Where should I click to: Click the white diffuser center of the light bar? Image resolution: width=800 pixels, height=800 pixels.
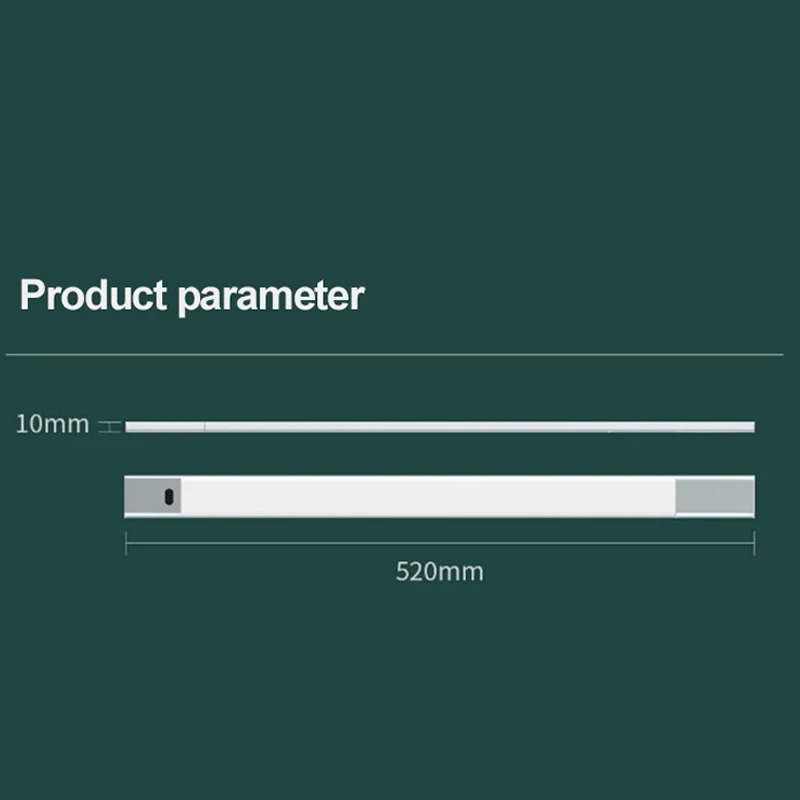coord(428,496)
